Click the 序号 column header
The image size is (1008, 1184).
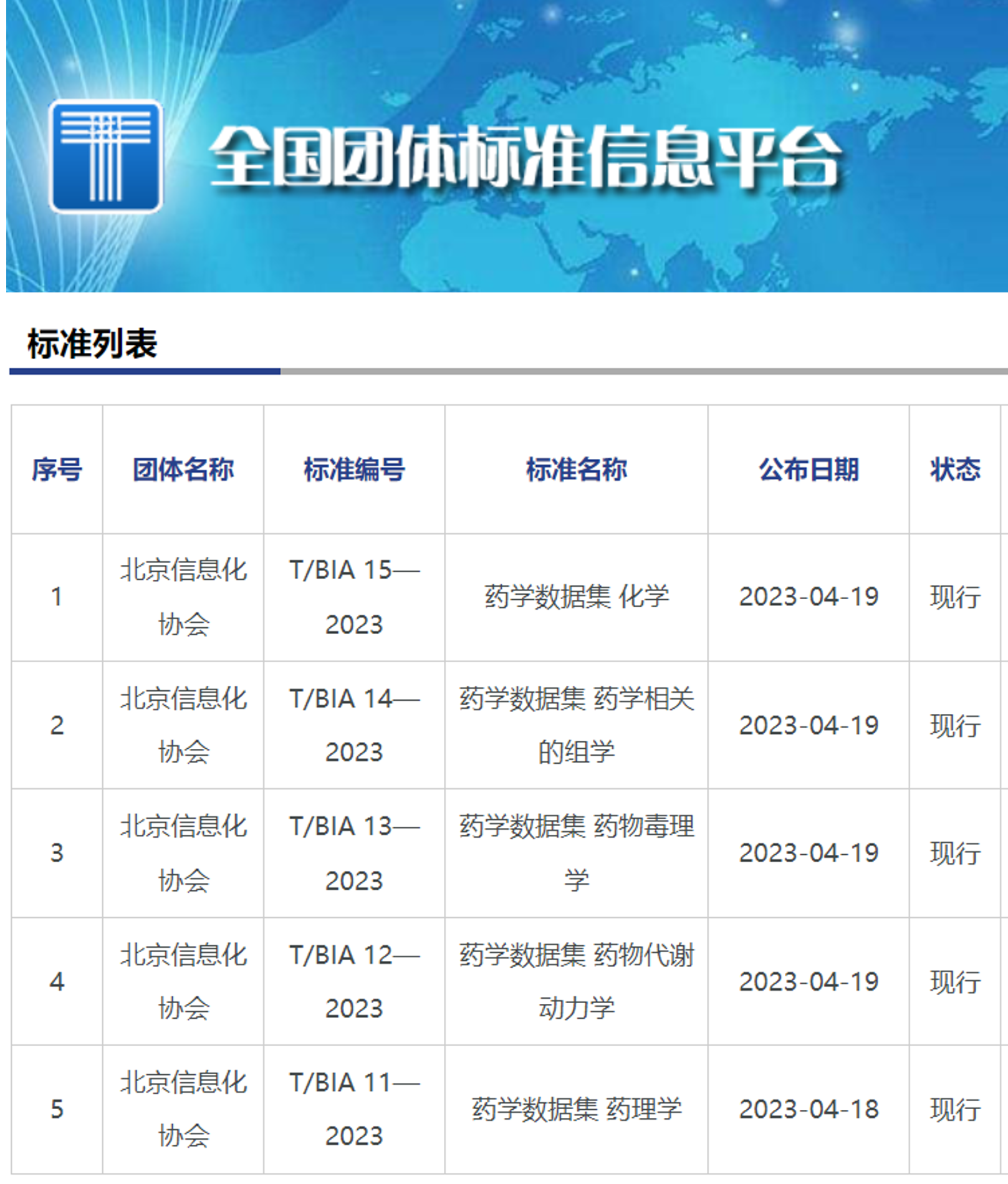click(x=57, y=469)
